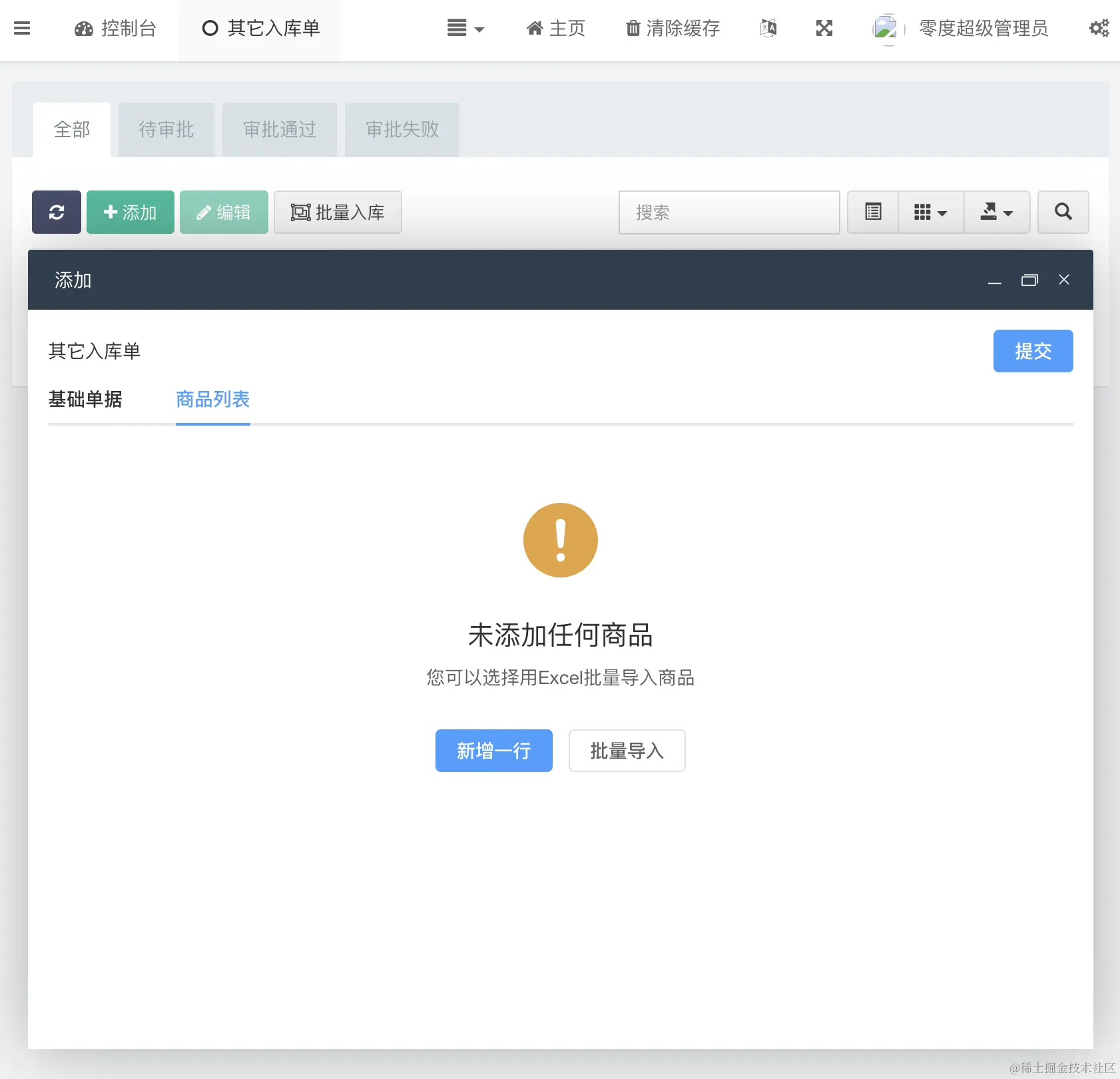Go to 主页 home link
The image size is (1120, 1079).
coord(555,28)
